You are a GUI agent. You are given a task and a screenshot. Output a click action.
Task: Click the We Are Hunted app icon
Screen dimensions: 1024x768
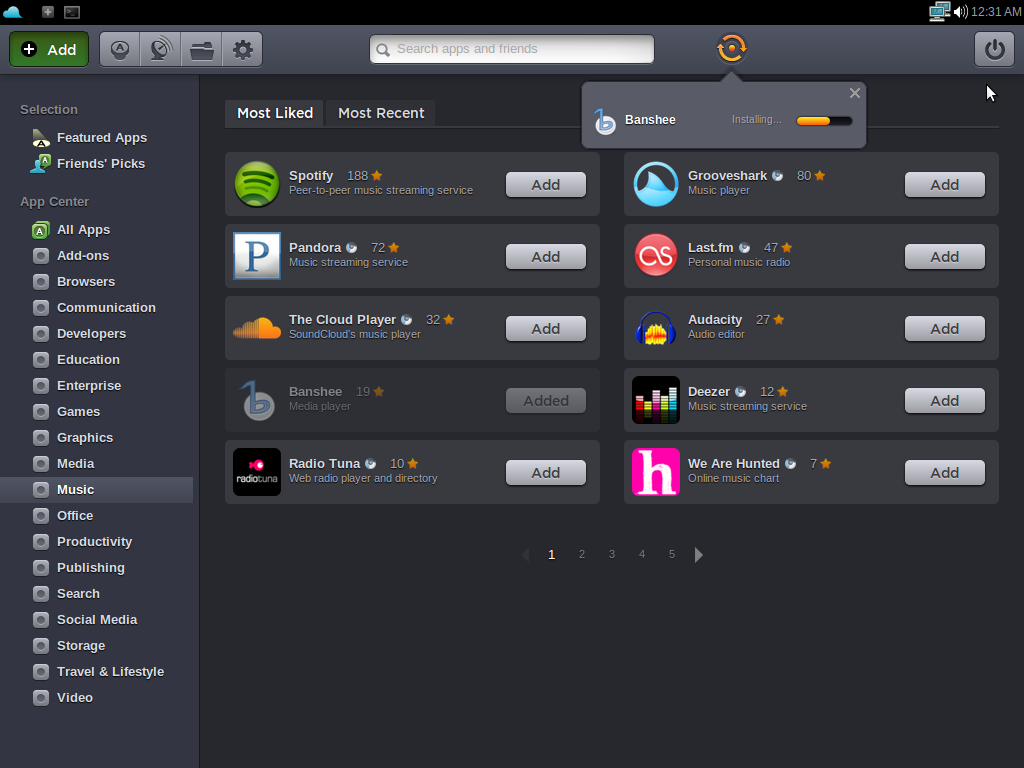(x=656, y=472)
